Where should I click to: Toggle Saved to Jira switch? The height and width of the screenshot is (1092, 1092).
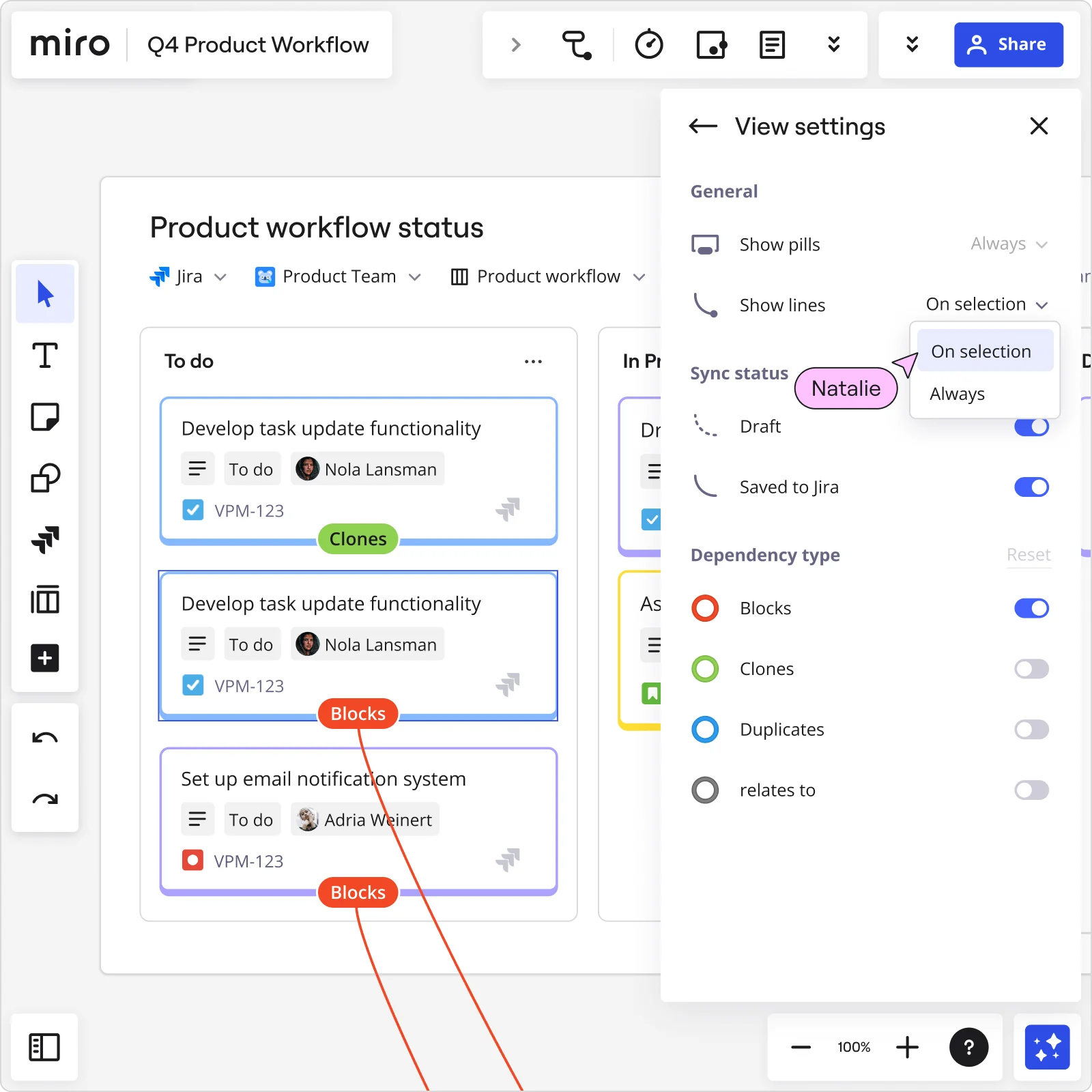click(x=1031, y=487)
